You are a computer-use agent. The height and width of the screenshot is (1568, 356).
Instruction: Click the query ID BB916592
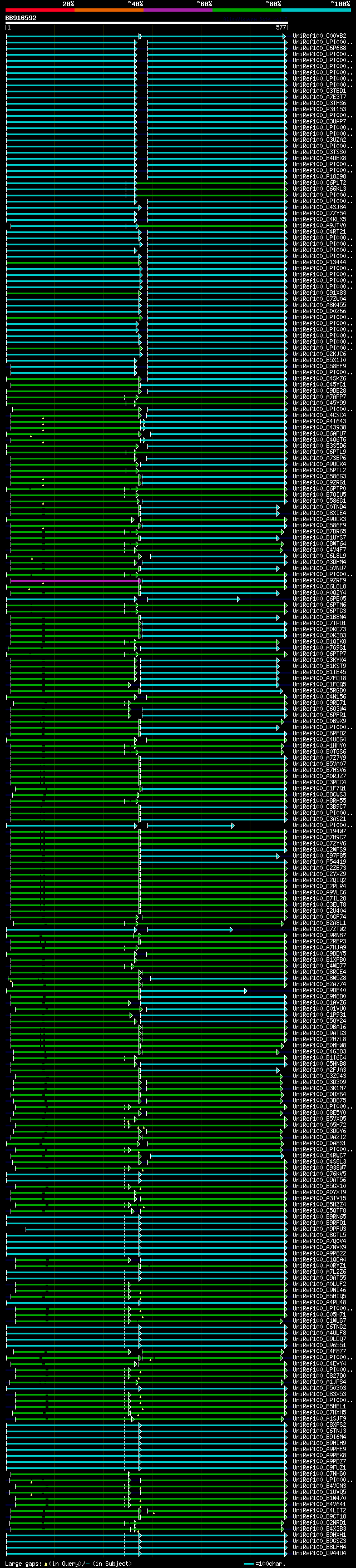21,18
